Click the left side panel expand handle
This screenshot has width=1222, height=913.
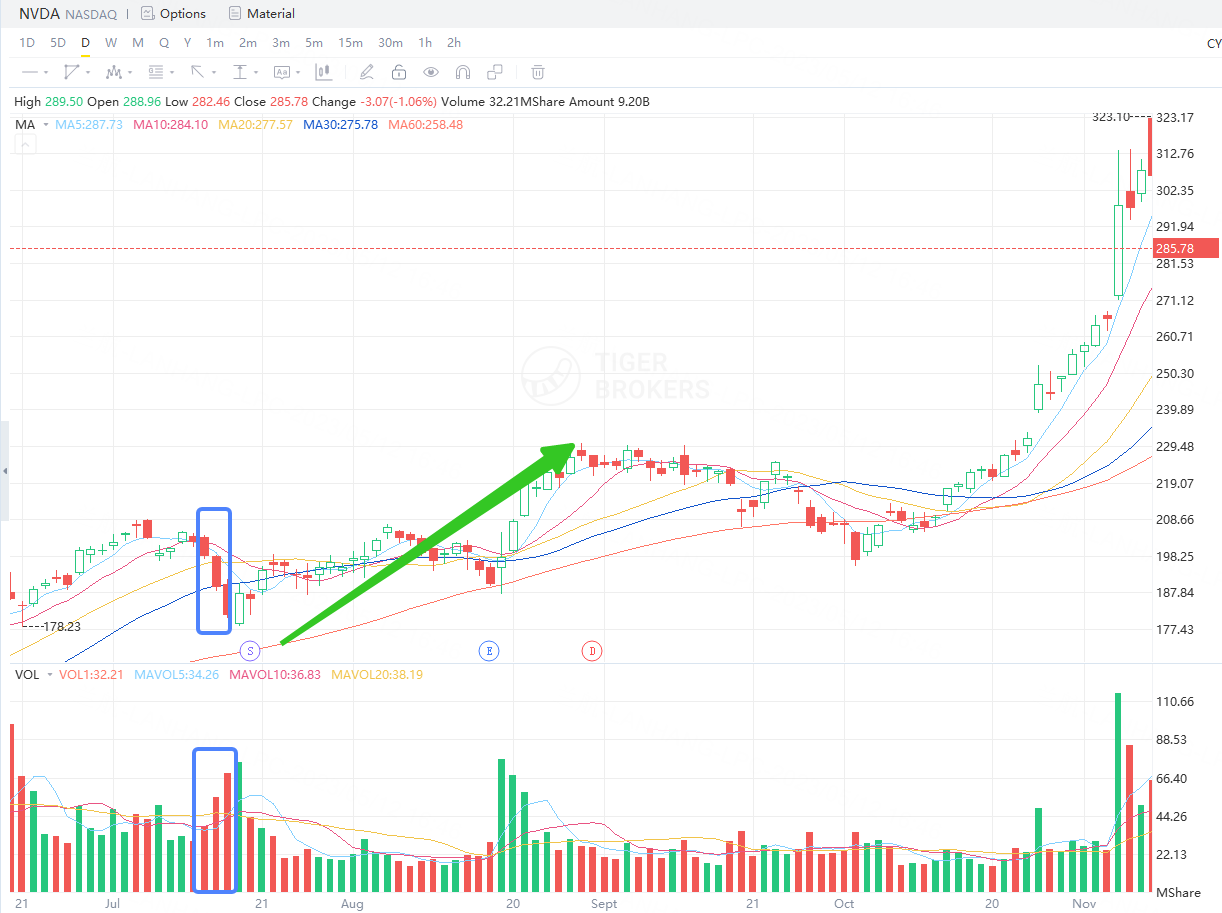tap(4, 471)
